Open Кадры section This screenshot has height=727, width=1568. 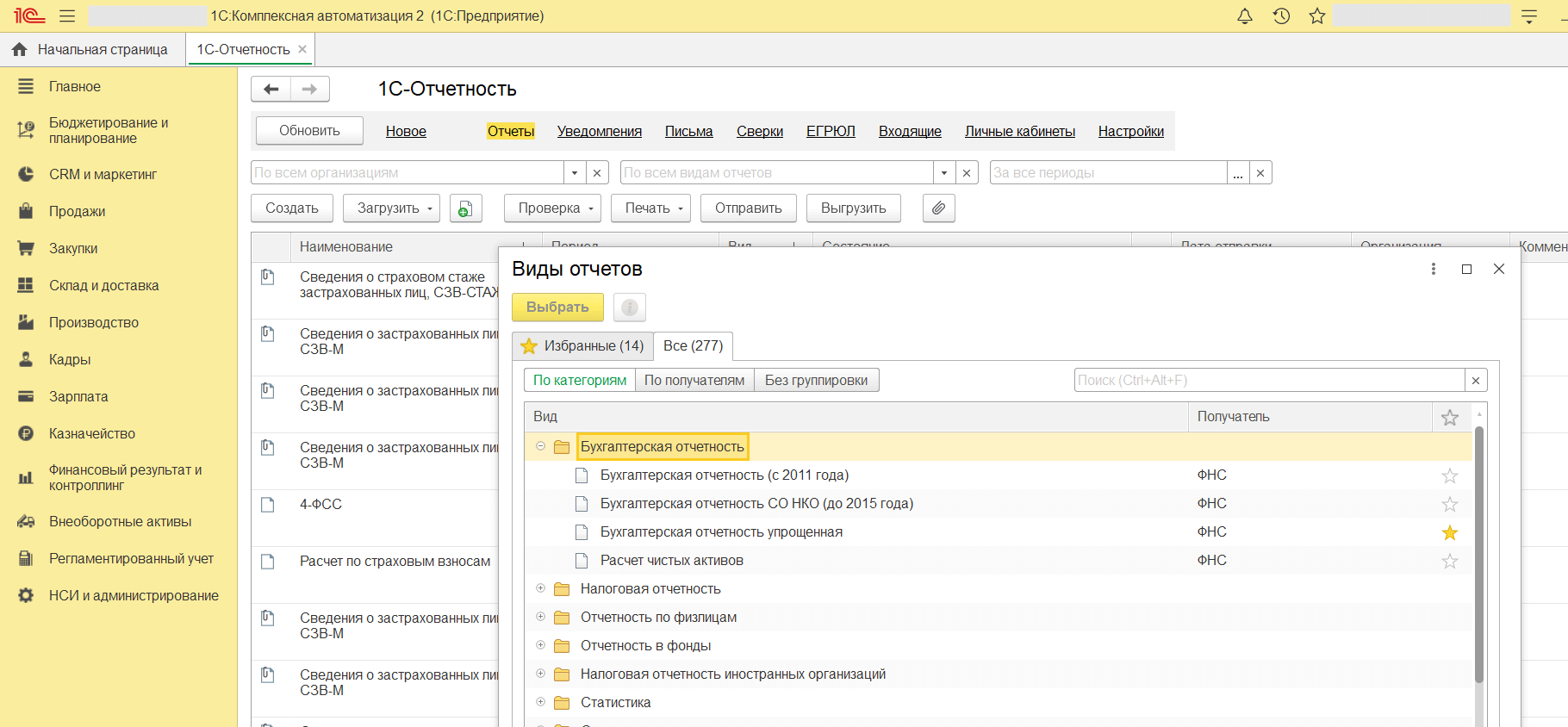pos(70,359)
